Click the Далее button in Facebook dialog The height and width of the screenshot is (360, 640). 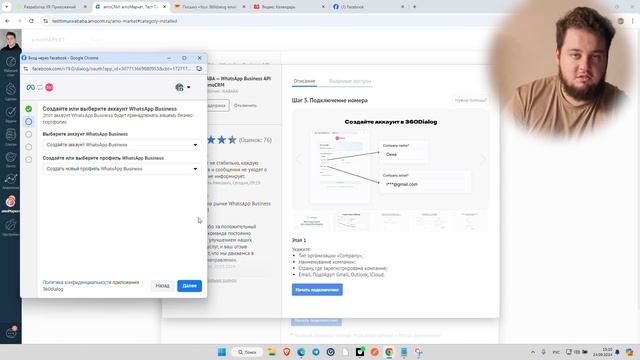coord(189,286)
